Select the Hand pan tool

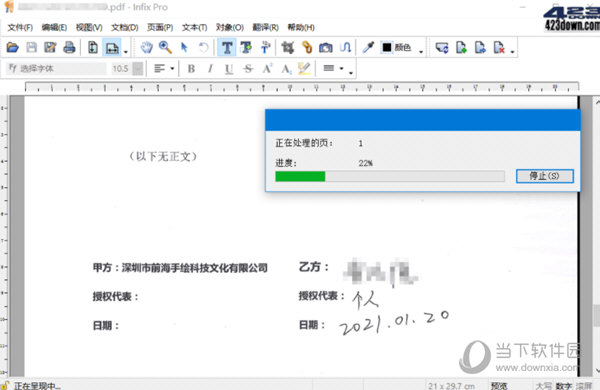[146, 47]
